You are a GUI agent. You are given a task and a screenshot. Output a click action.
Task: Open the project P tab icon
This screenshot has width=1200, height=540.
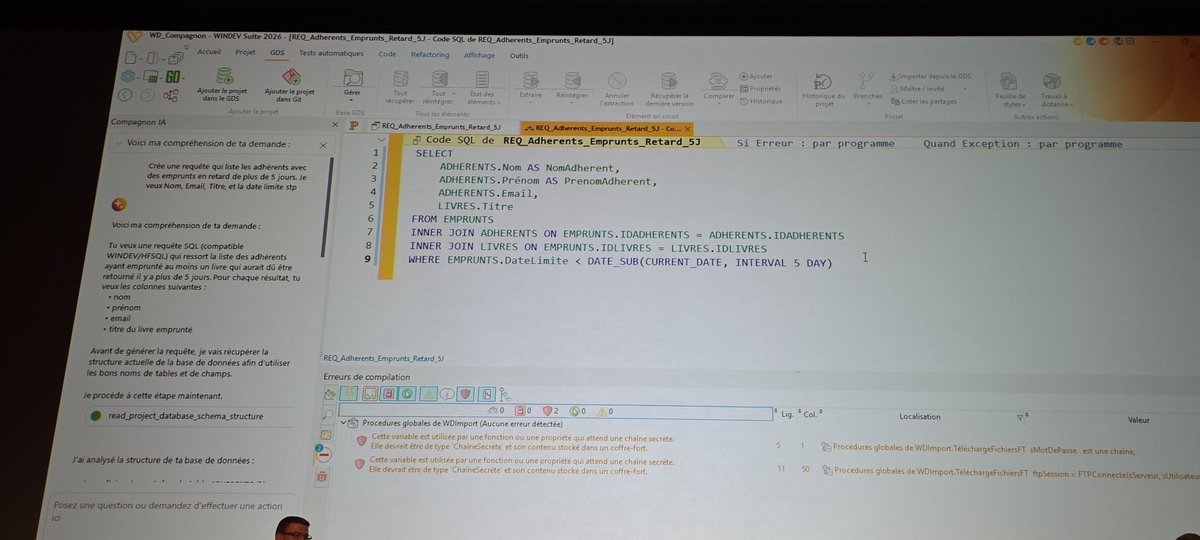pyautogui.click(x=353, y=126)
